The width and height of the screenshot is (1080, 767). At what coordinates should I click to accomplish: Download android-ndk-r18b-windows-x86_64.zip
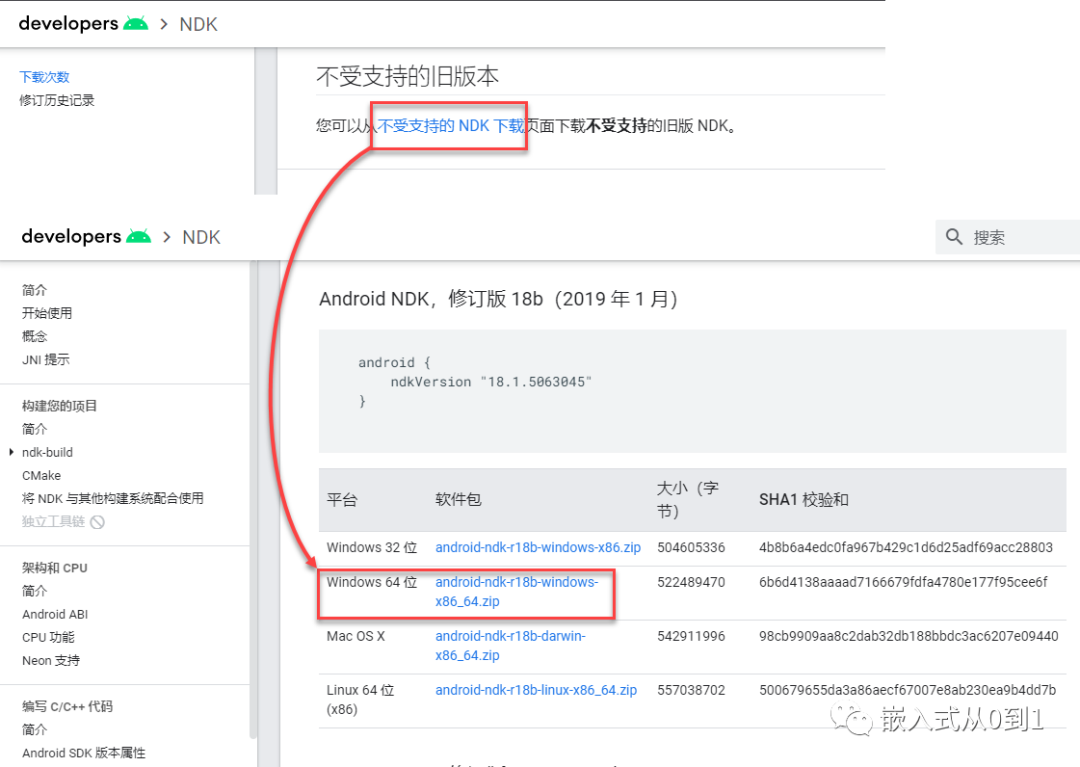coord(517,591)
